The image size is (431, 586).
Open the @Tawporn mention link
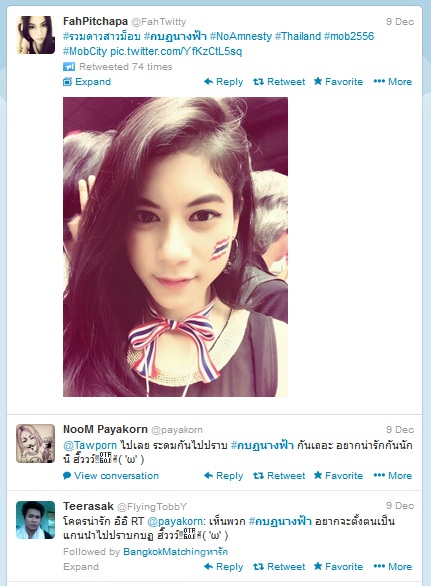pyautogui.click(x=90, y=445)
